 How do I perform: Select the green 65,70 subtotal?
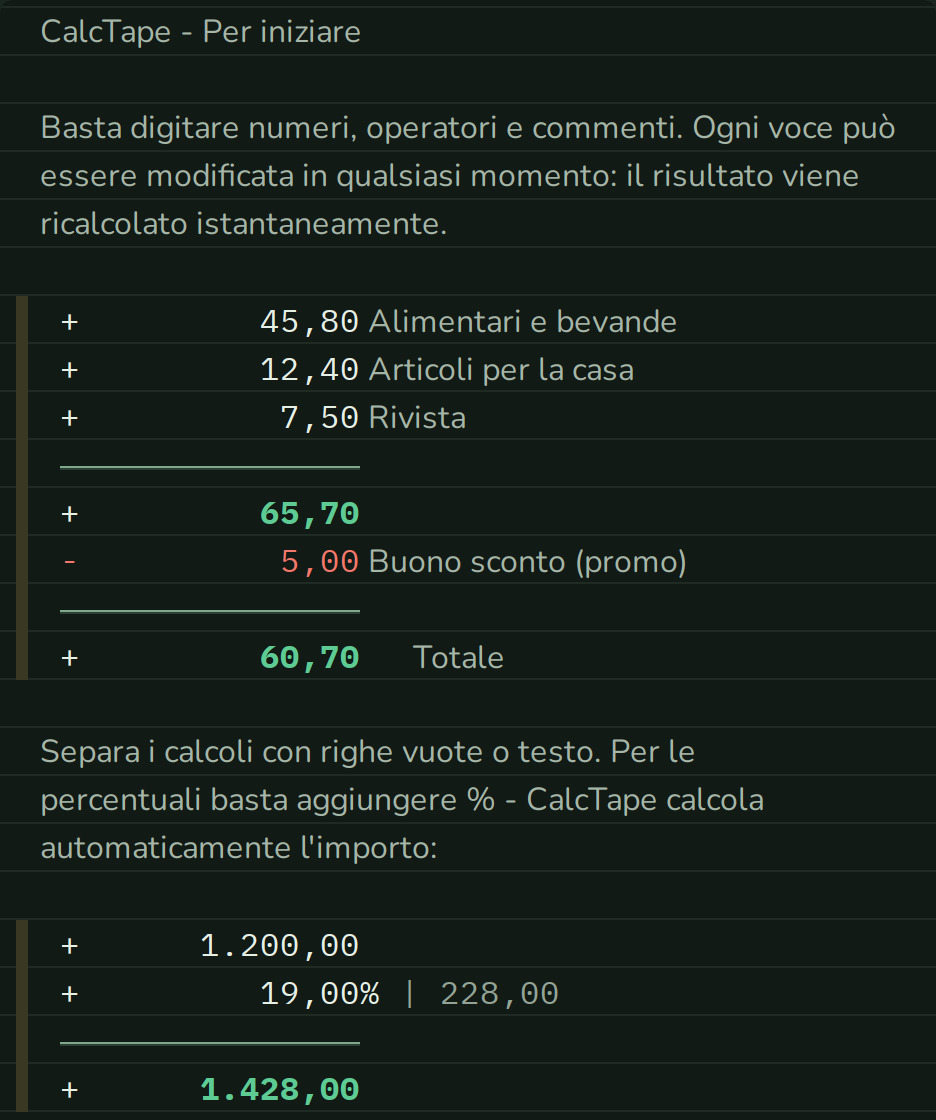click(309, 514)
